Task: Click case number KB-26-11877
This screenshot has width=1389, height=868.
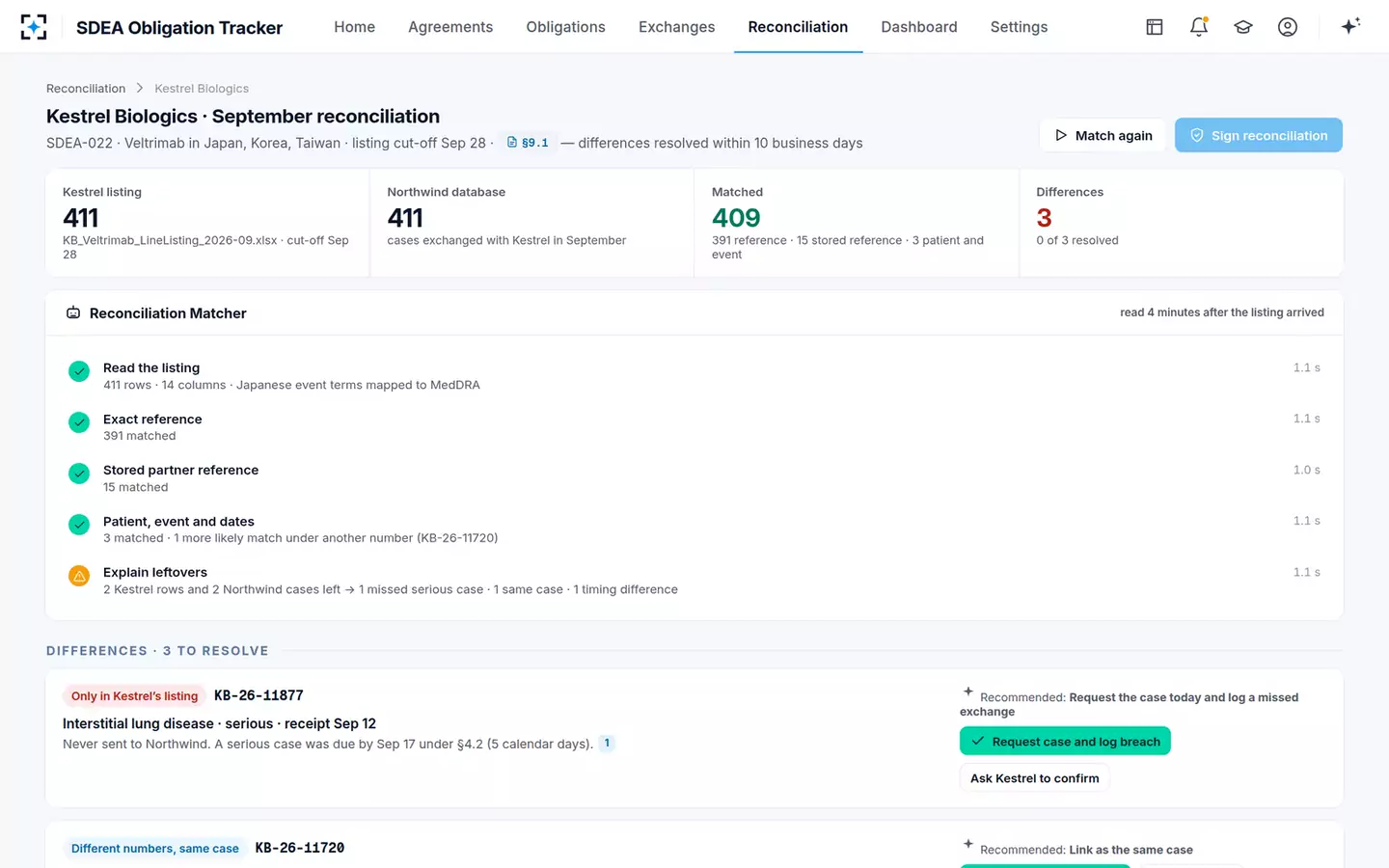Action: point(259,695)
